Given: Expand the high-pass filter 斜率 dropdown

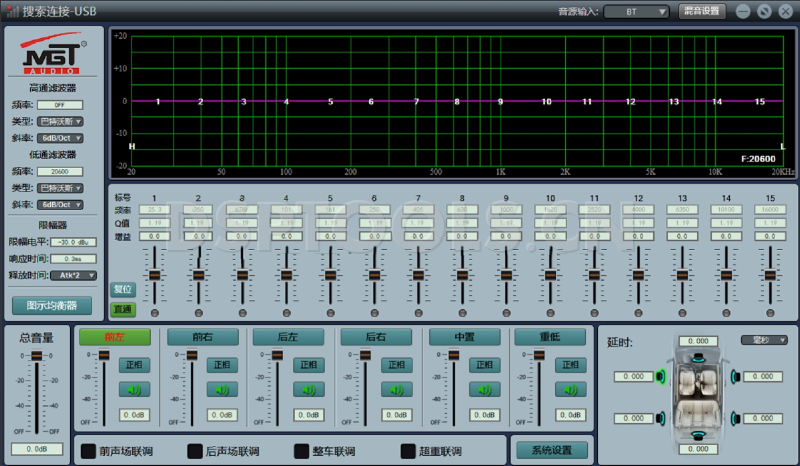Looking at the screenshot, I should point(60,138).
